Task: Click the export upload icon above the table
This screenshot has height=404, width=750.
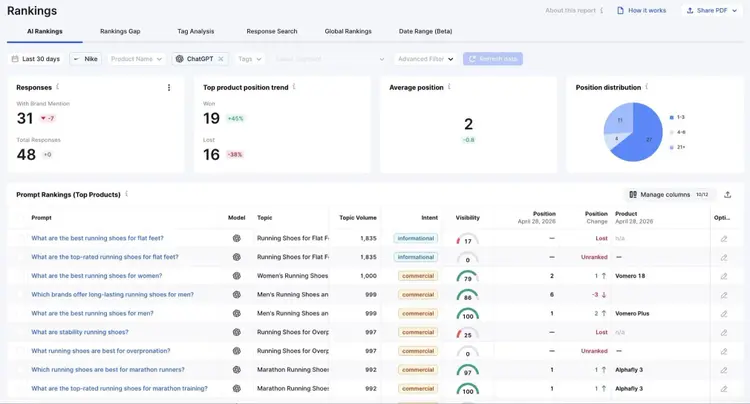Action: (x=728, y=195)
